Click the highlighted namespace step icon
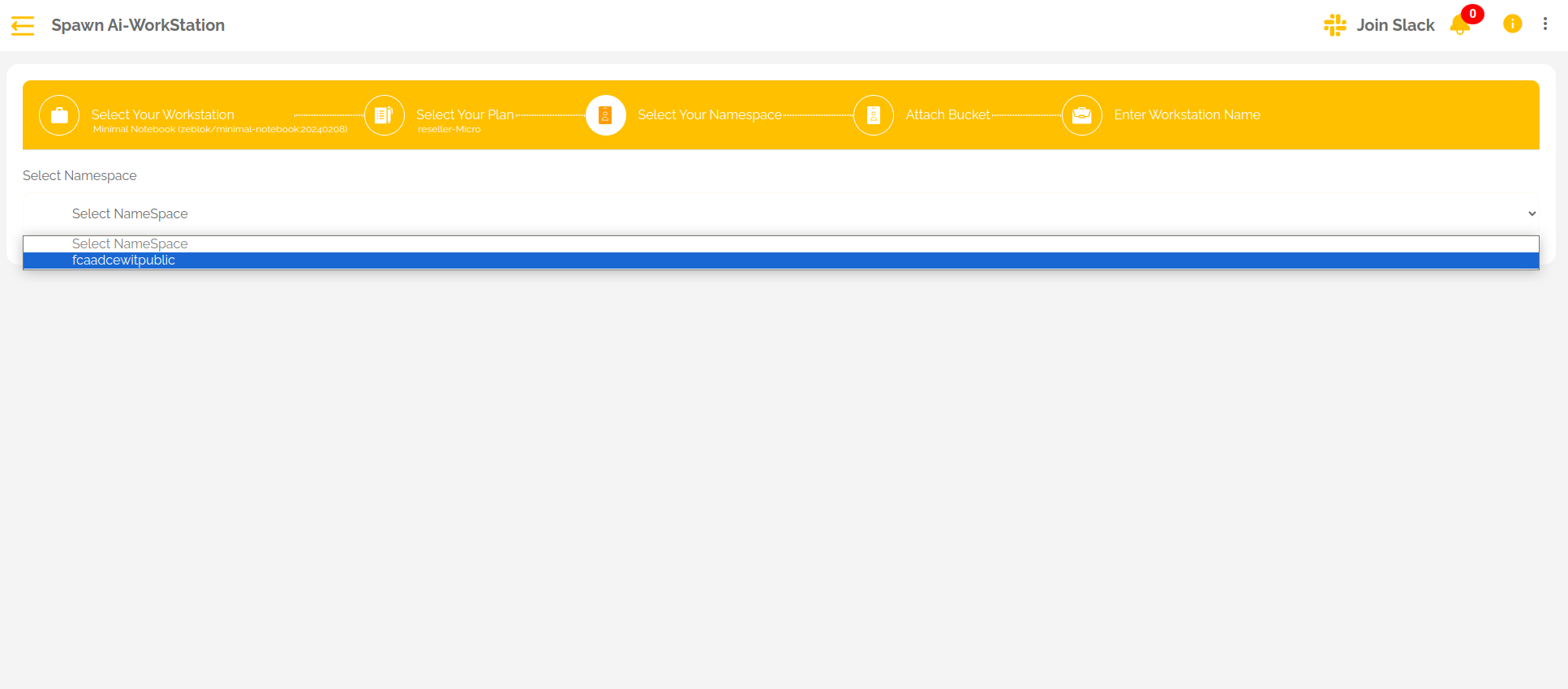Image resolution: width=1568 pixels, height=689 pixels. 605,115
